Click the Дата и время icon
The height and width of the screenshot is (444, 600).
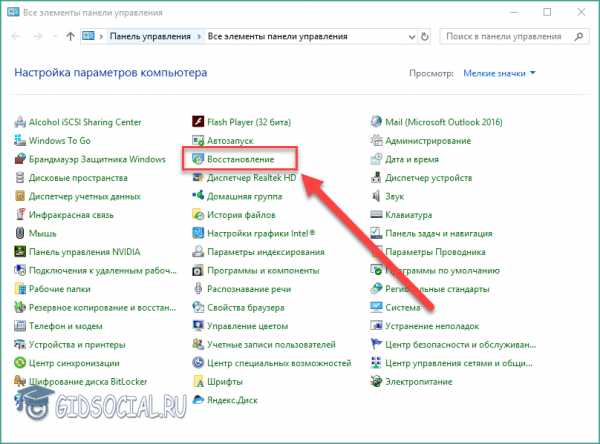tap(376, 159)
